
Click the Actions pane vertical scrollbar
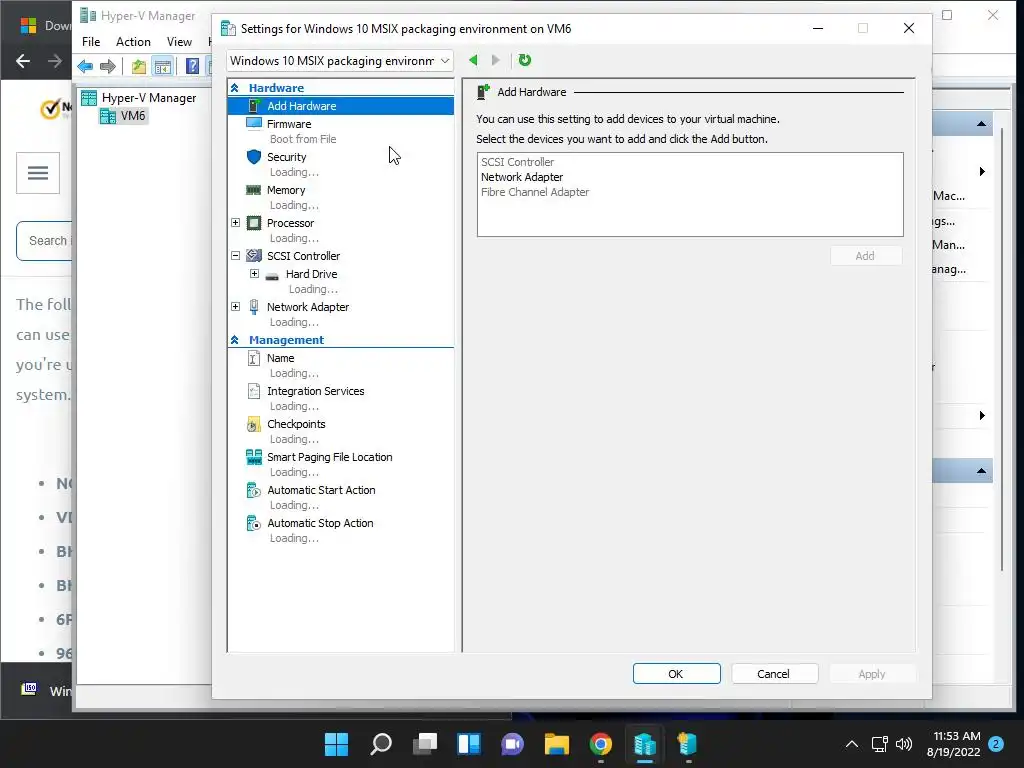[x=1002, y=349]
